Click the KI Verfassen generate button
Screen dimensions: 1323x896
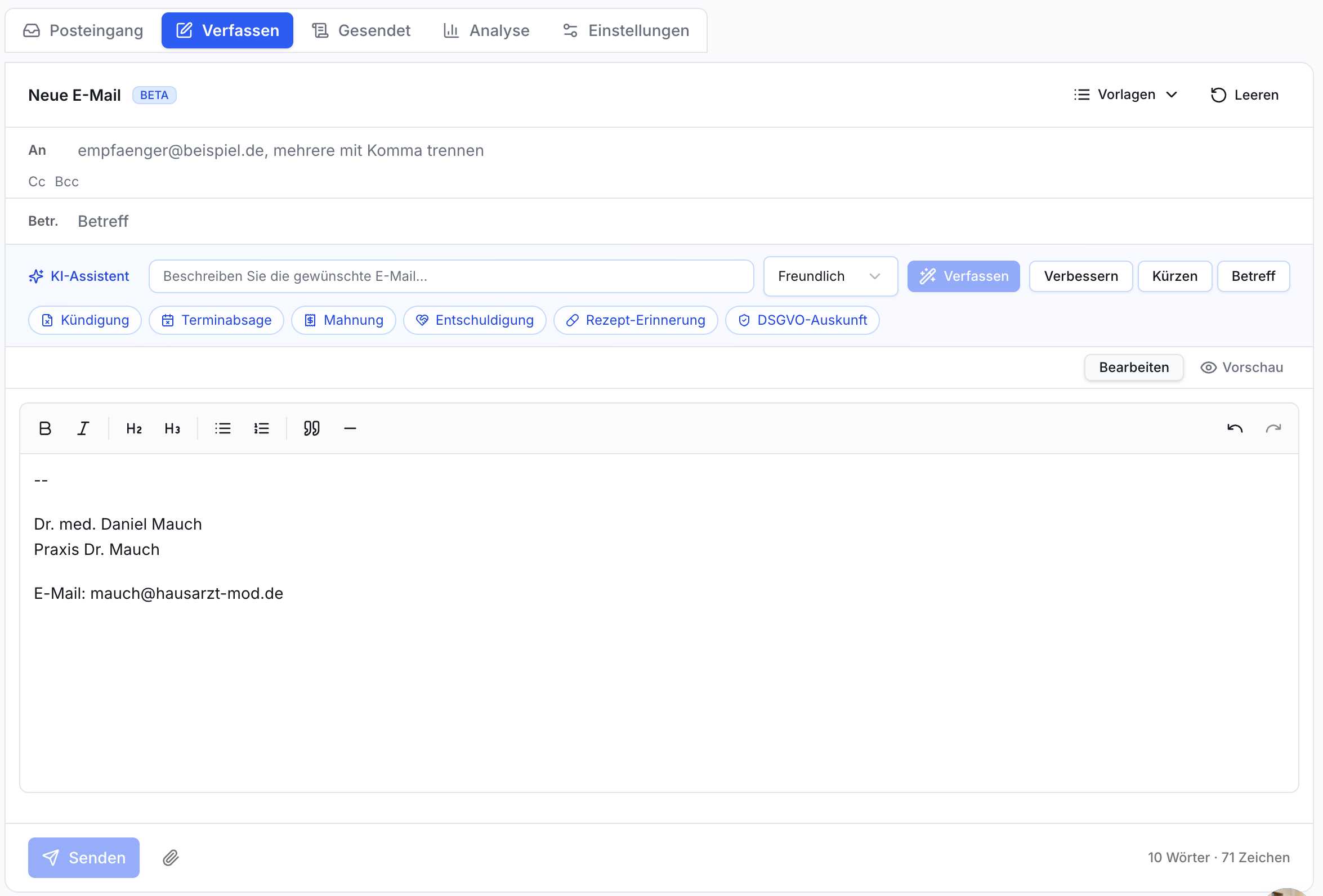point(963,276)
